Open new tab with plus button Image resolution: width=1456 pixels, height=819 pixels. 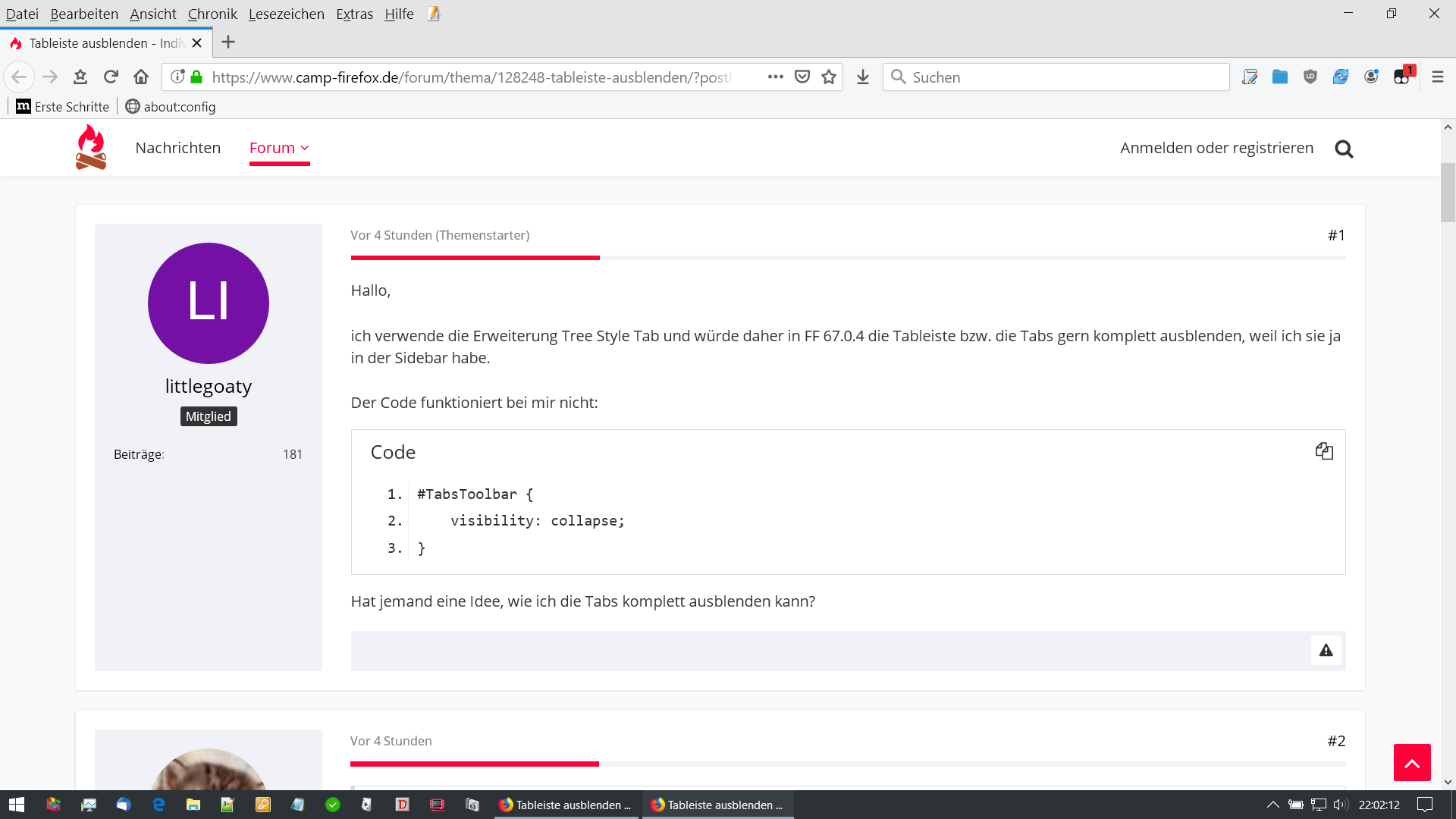(228, 42)
